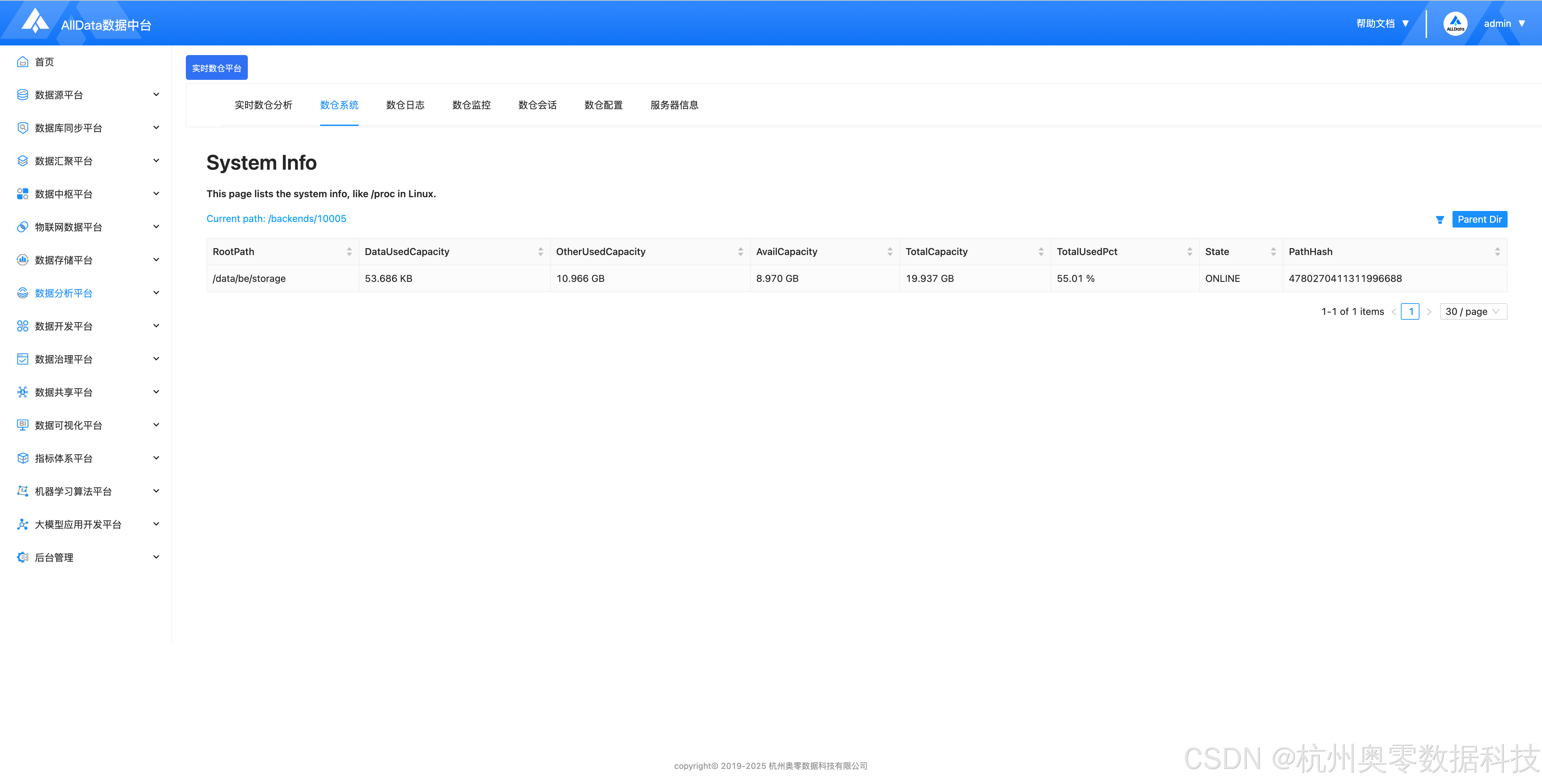Click the Current path /backends/10005 link
The image size is (1542, 784).
coord(276,219)
